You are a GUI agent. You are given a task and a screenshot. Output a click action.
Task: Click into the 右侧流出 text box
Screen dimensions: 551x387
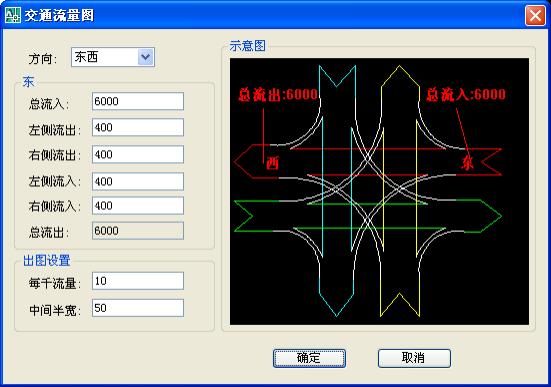138,154
